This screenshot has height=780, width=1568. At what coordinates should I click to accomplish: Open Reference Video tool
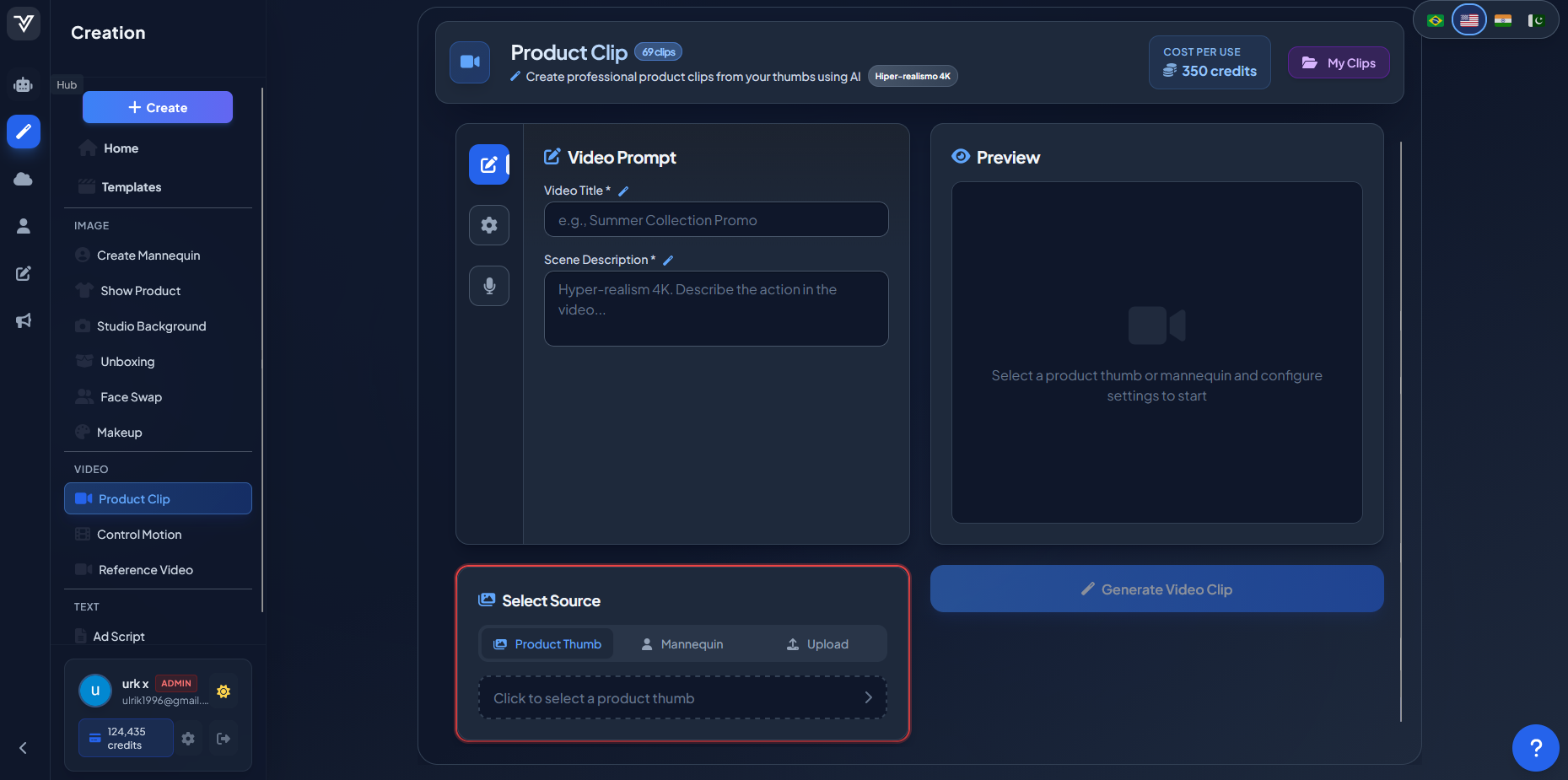[x=158, y=570]
